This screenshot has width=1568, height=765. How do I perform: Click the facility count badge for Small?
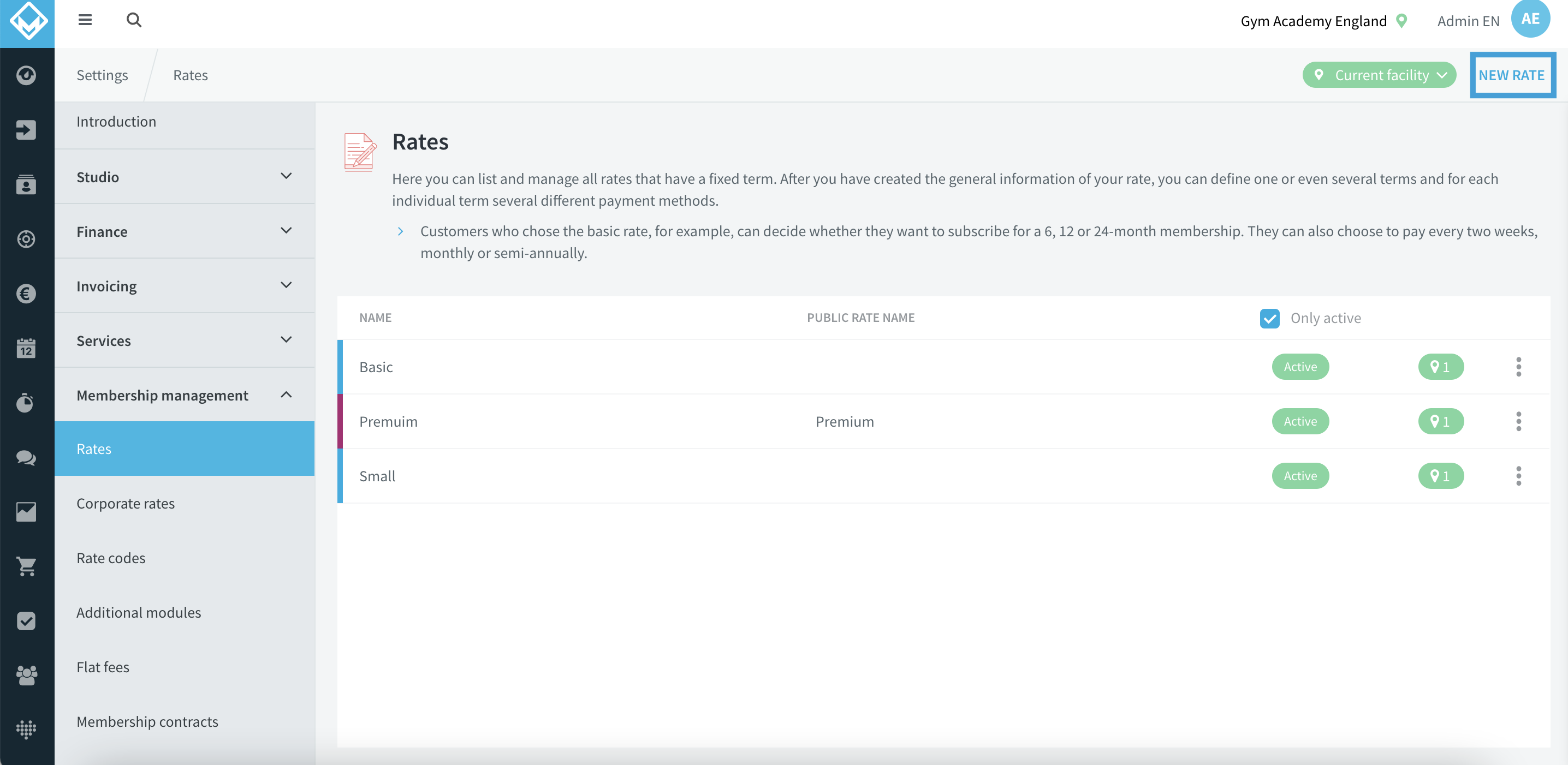pos(1441,476)
